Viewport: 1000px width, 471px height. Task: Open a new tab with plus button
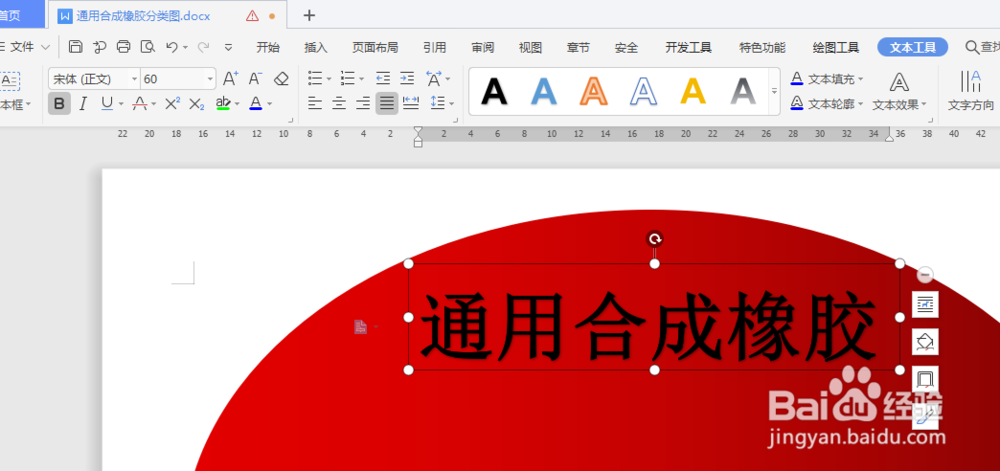click(x=309, y=15)
